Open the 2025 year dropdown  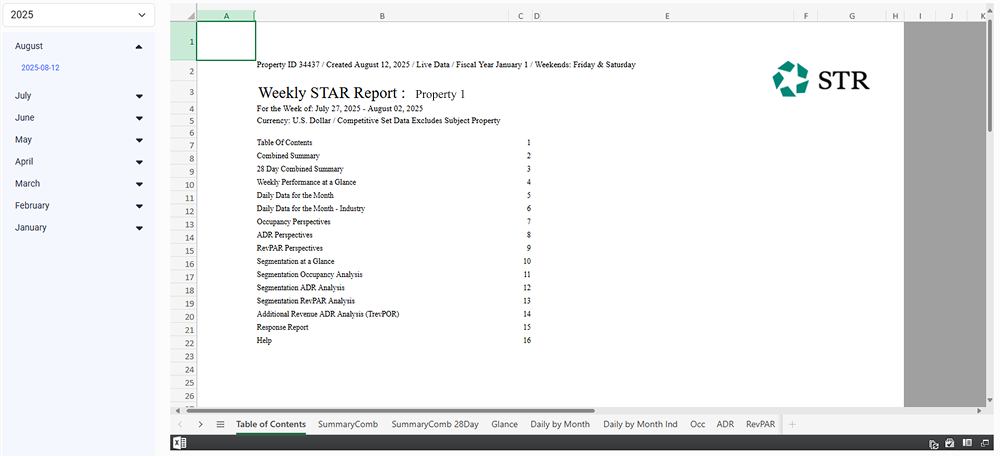click(78, 15)
